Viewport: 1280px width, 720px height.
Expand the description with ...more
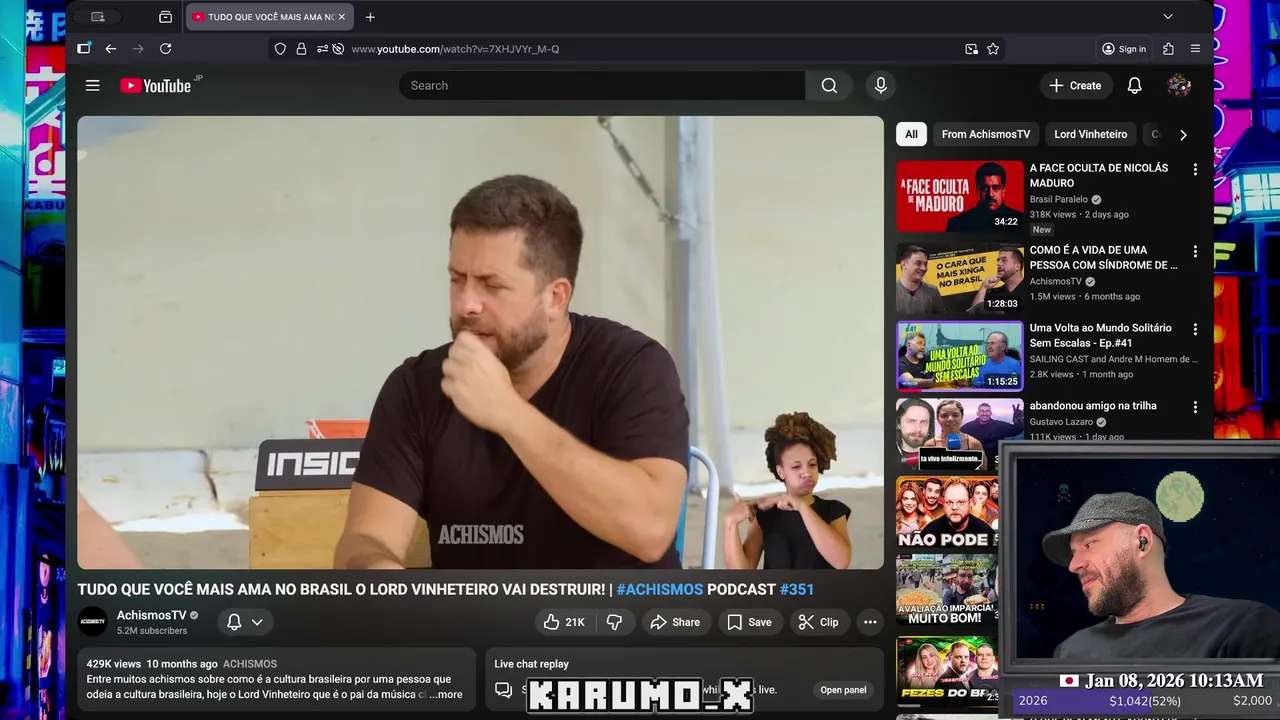tap(446, 694)
